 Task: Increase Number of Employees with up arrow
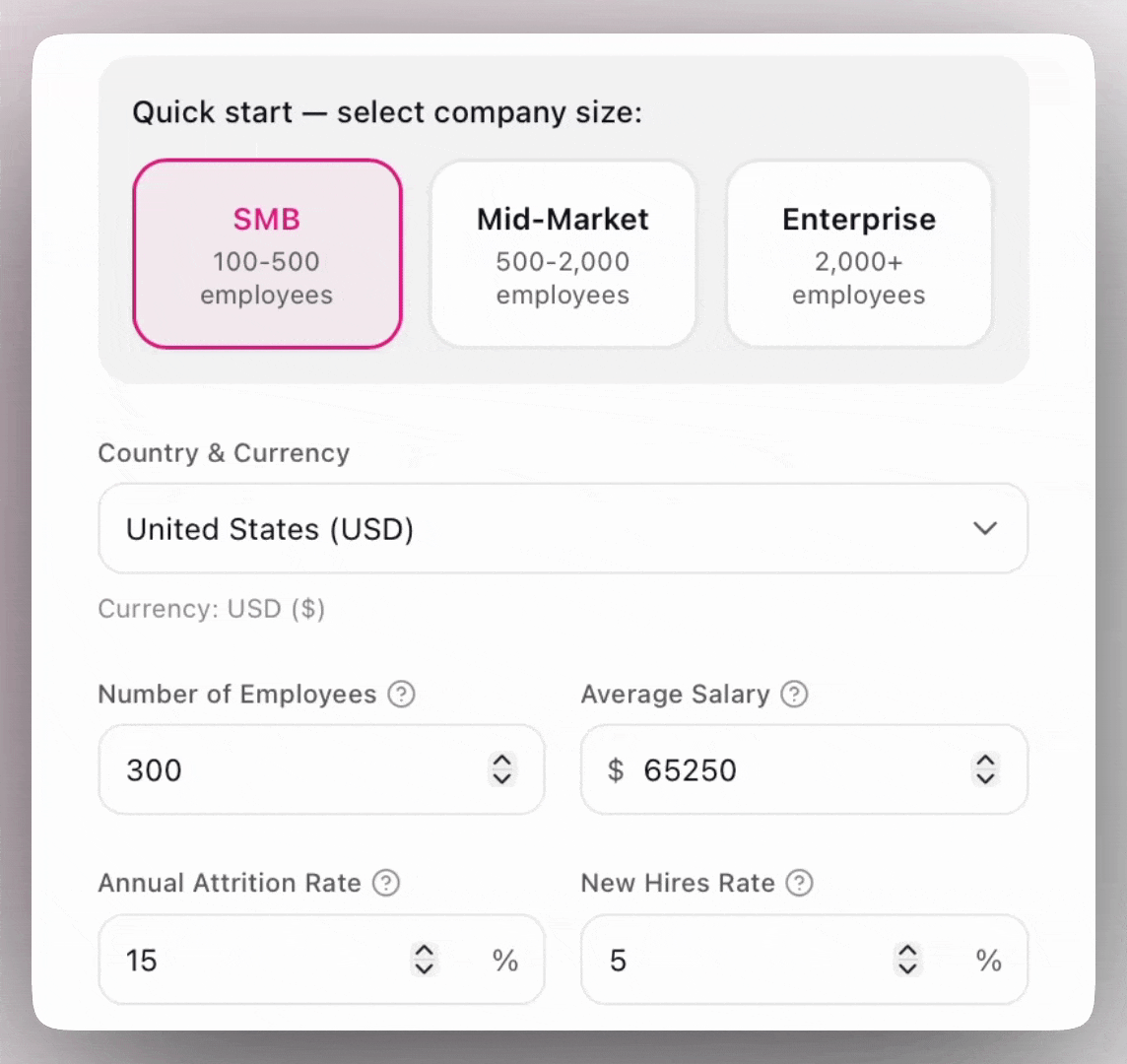click(x=501, y=761)
